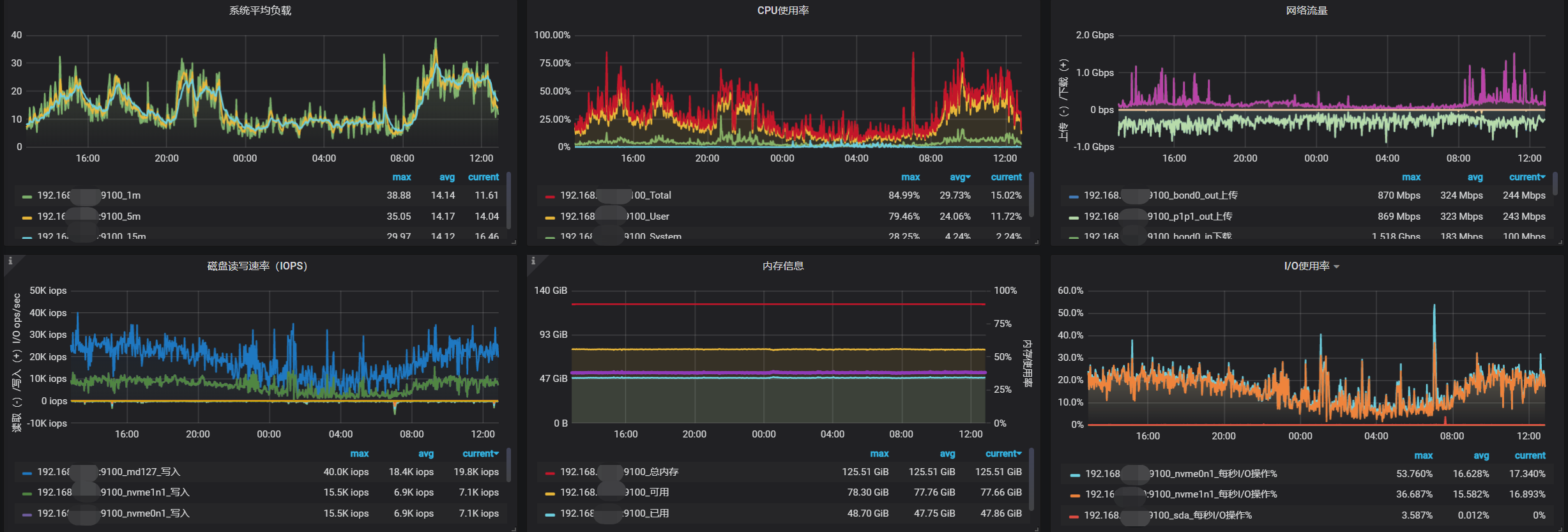Toggle the nvme0n1_写入 series label
The height and width of the screenshot is (532, 1568).
[x=114, y=513]
